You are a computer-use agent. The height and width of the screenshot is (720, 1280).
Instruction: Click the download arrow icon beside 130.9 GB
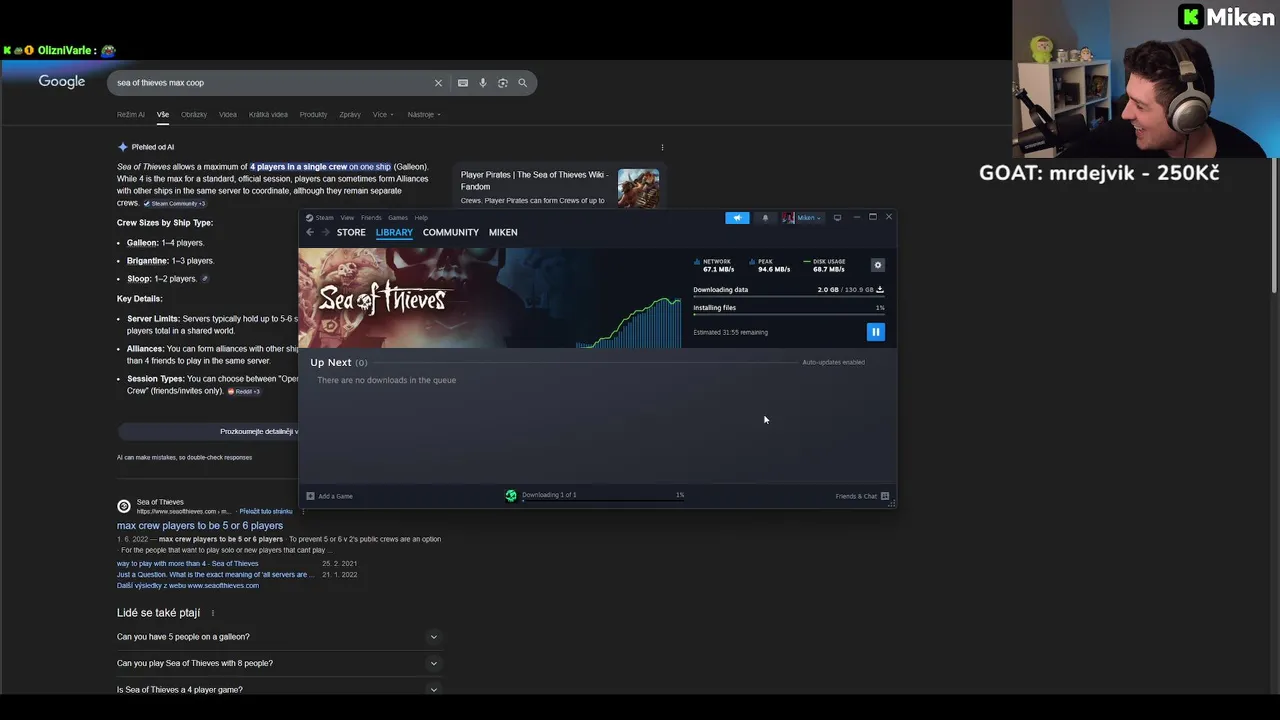point(880,290)
